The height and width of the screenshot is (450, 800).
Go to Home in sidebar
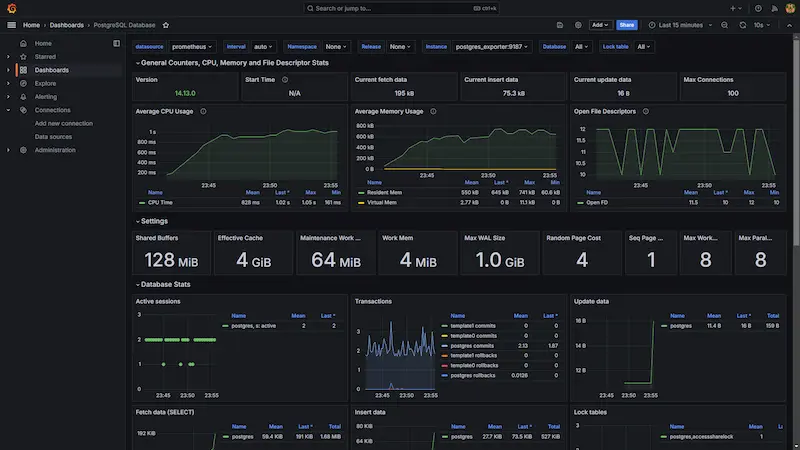tap(43, 43)
